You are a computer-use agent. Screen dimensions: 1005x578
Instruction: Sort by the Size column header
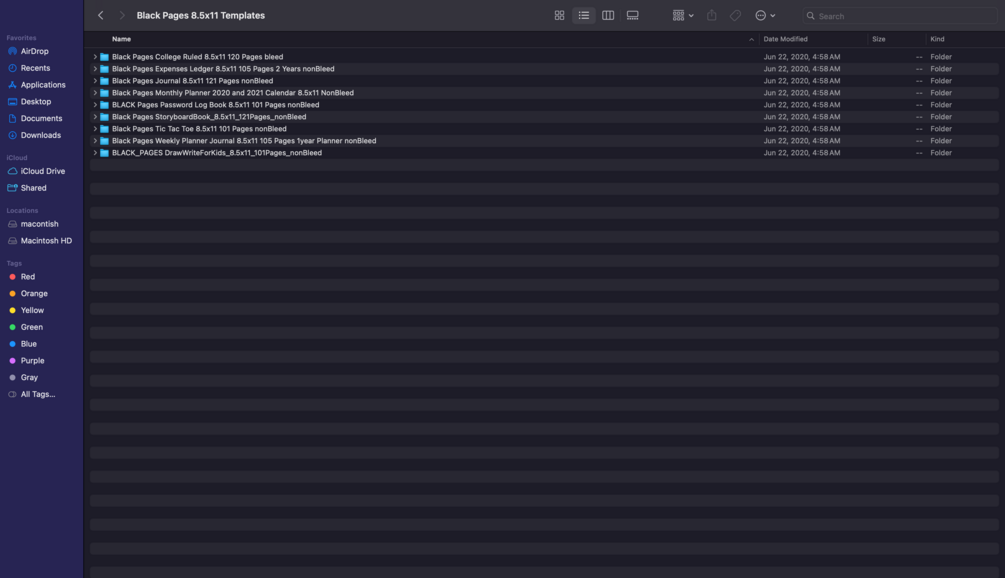[878, 39]
